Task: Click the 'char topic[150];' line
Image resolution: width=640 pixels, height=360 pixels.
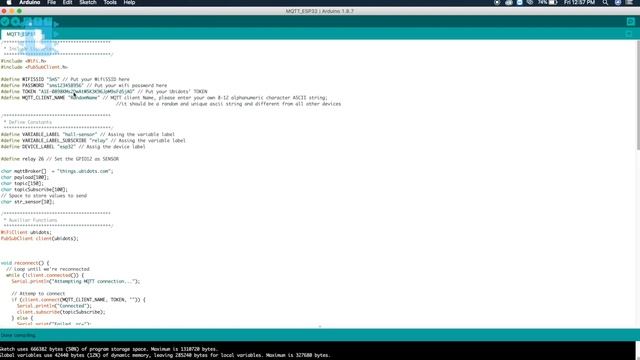Action: [x=22, y=183]
